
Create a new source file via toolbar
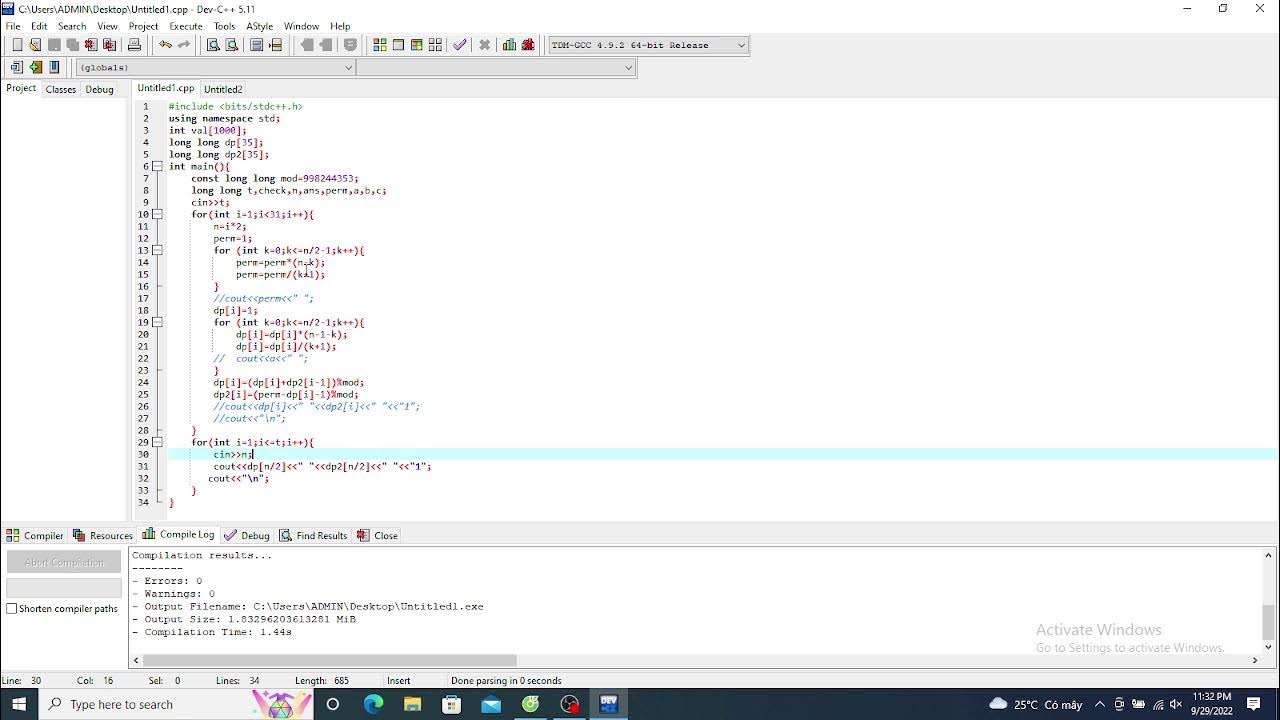(x=17, y=45)
